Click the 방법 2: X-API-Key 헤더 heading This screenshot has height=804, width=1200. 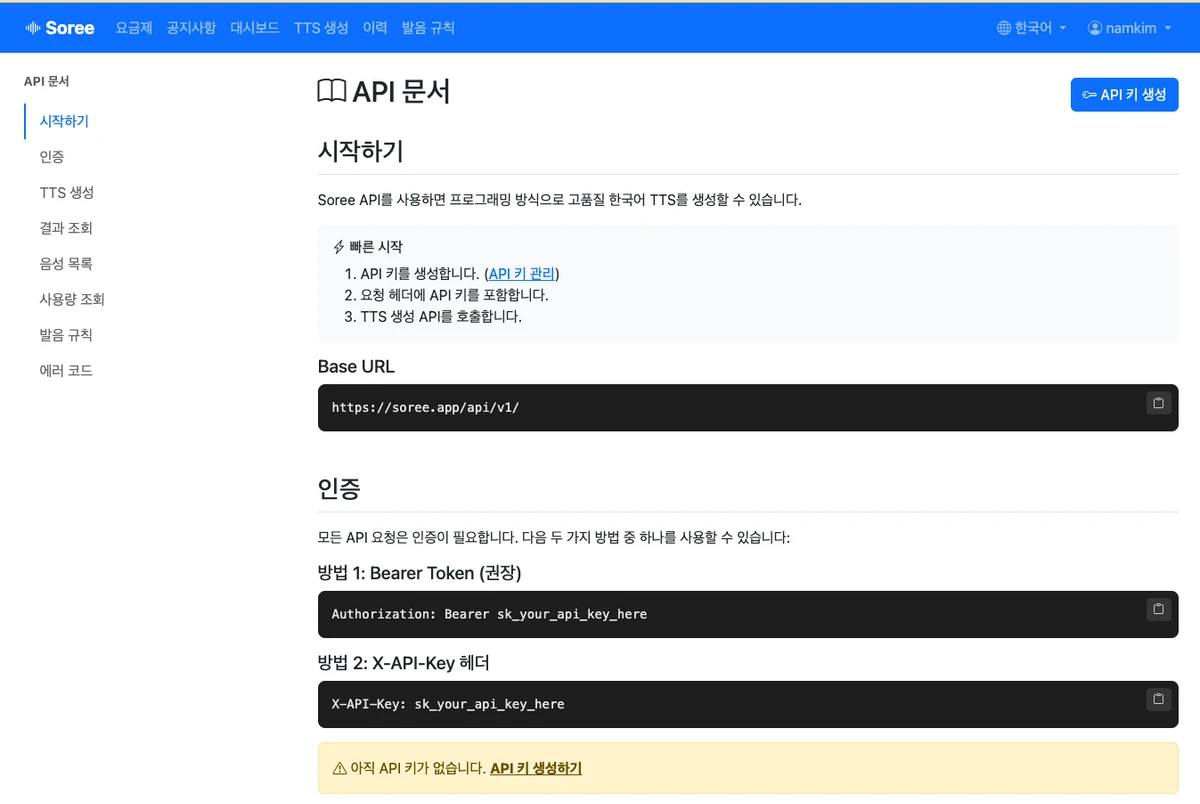point(404,663)
